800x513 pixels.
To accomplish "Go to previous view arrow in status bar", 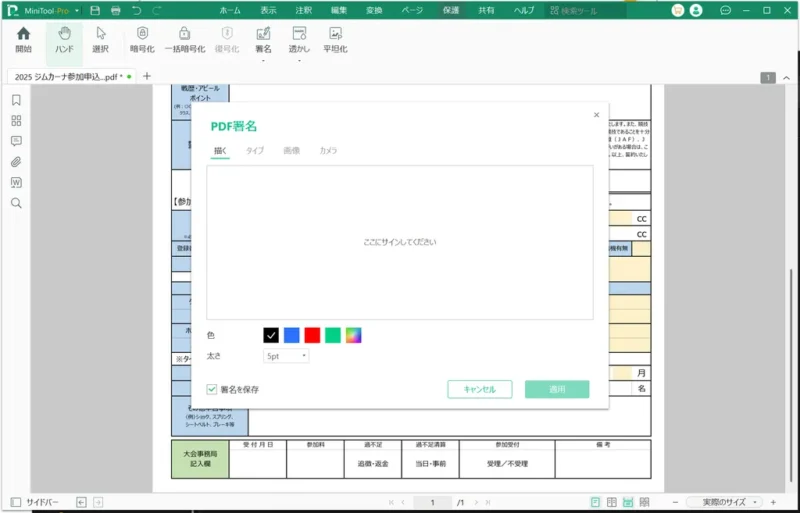I will pos(81,502).
